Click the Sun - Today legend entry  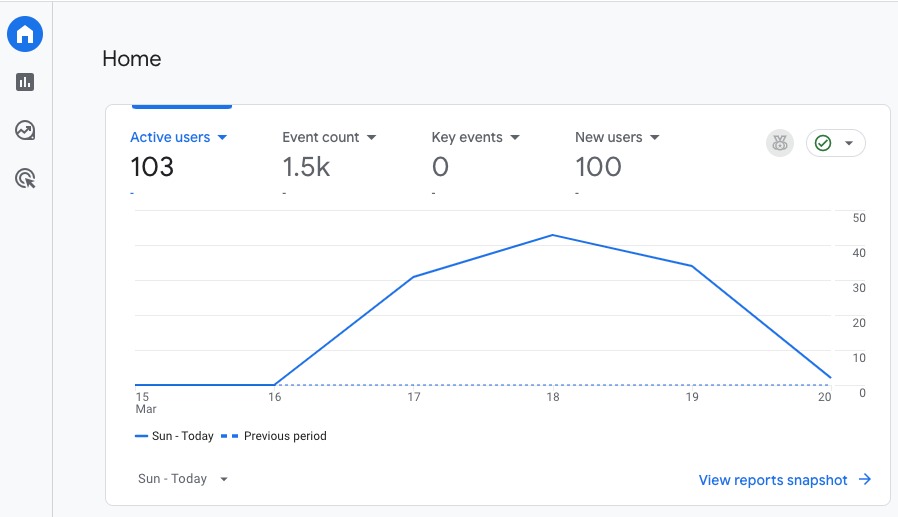click(x=174, y=436)
